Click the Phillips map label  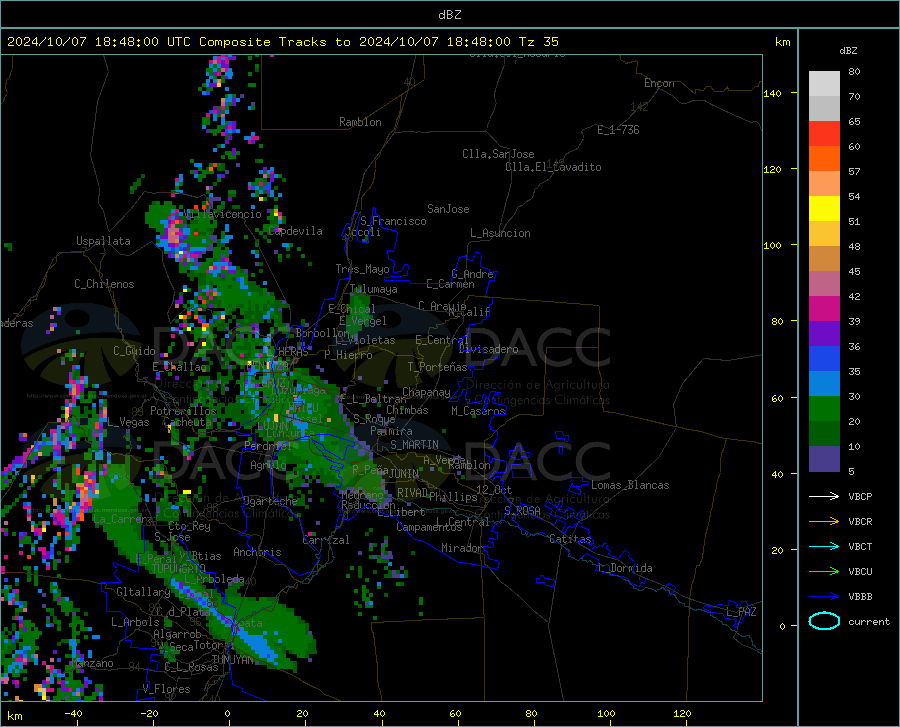pyautogui.click(x=453, y=497)
